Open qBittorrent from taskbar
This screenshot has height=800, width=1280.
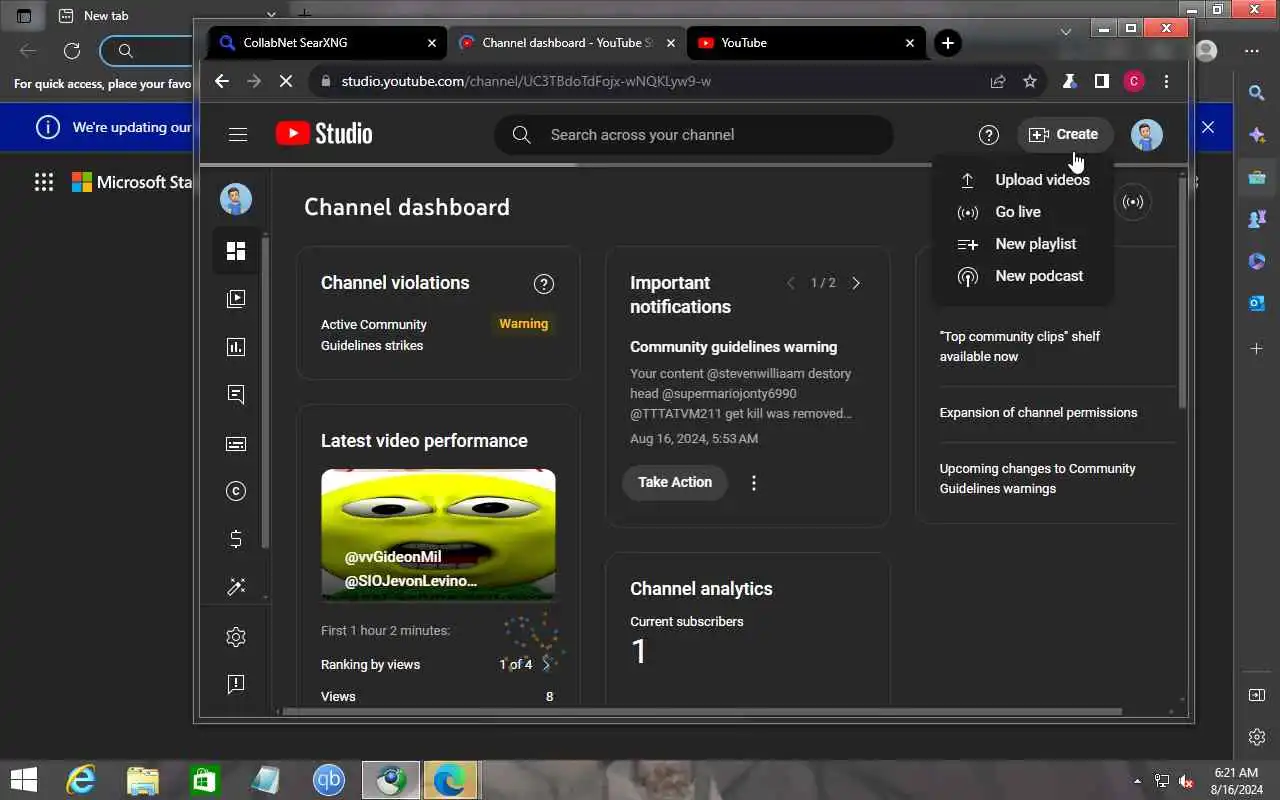[x=329, y=780]
